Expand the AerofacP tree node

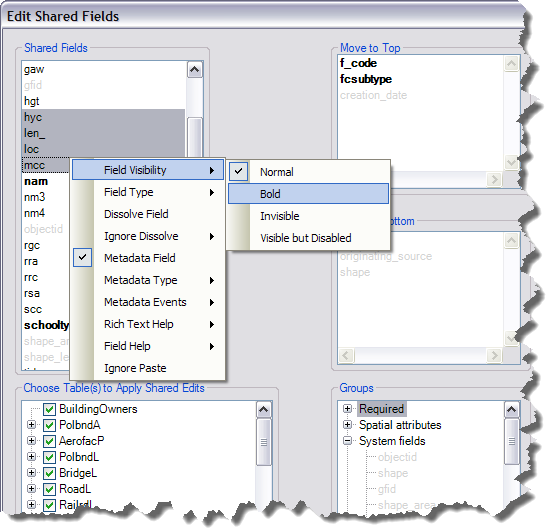point(31,441)
